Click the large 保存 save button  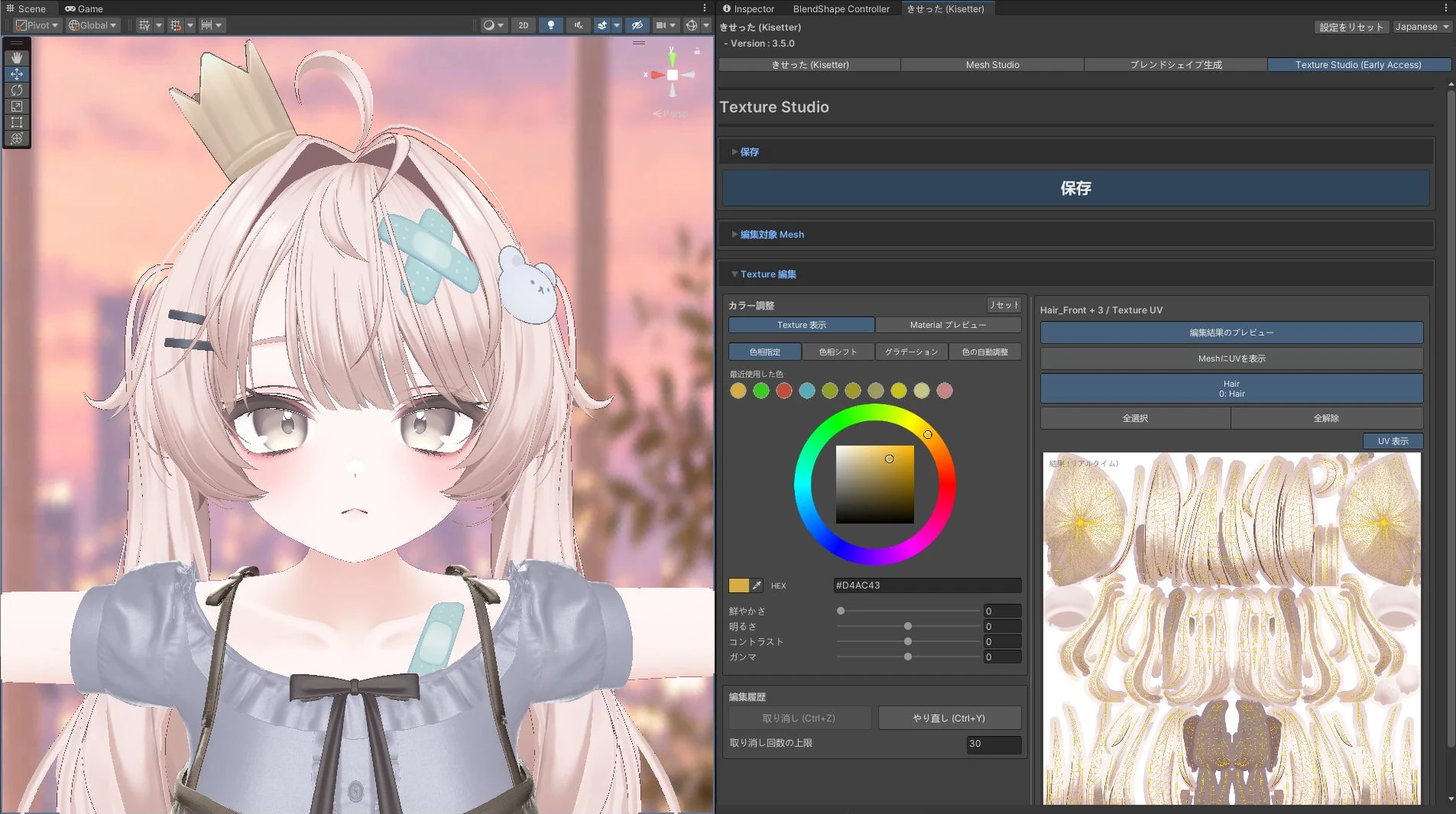click(x=1075, y=188)
